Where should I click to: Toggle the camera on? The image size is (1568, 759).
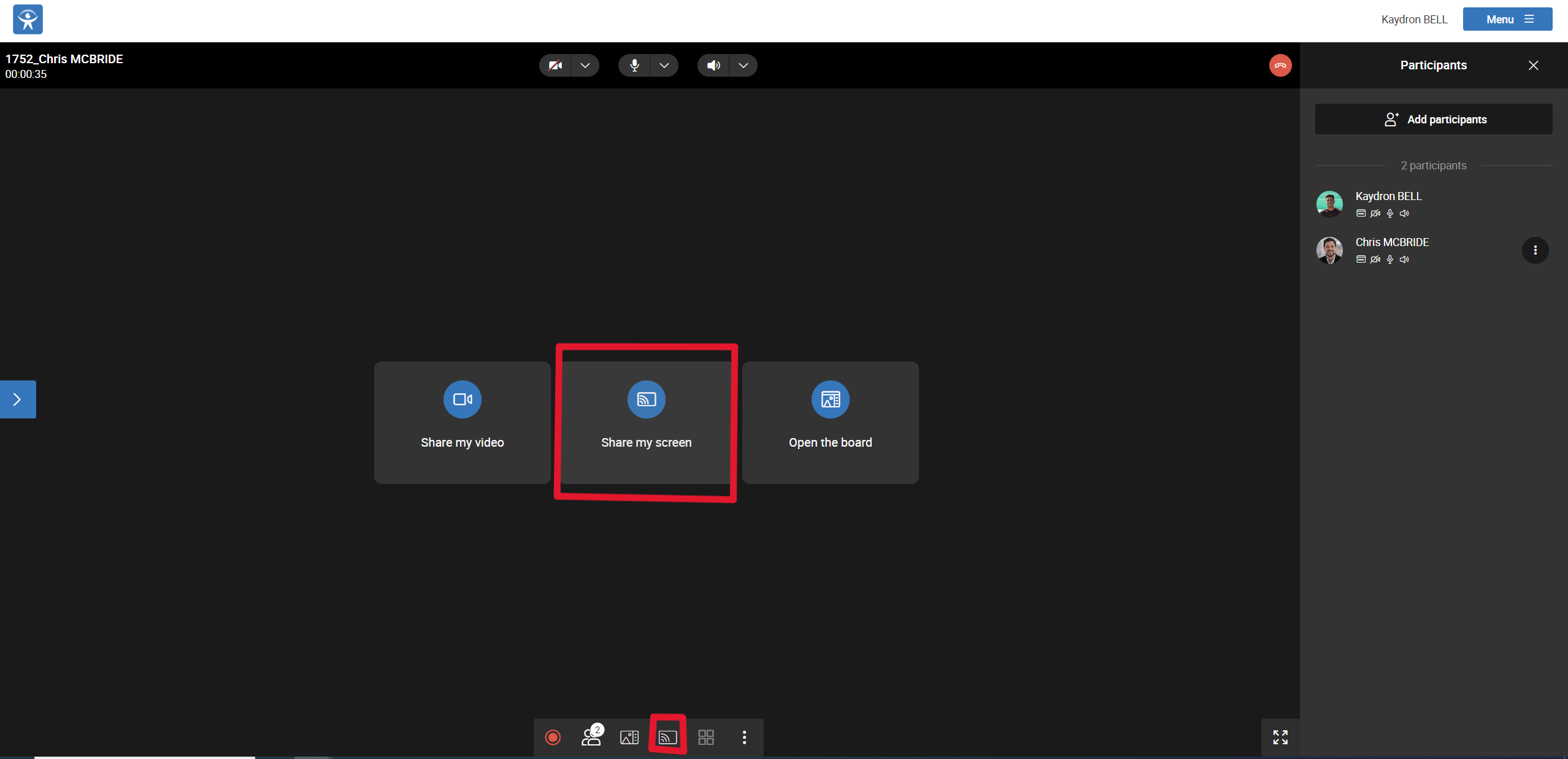pos(555,66)
